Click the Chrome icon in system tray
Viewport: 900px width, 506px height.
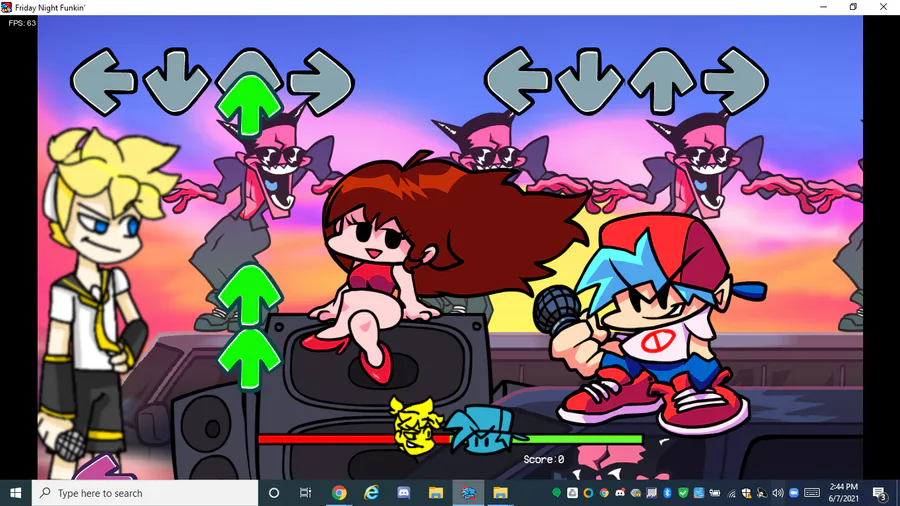(604, 493)
